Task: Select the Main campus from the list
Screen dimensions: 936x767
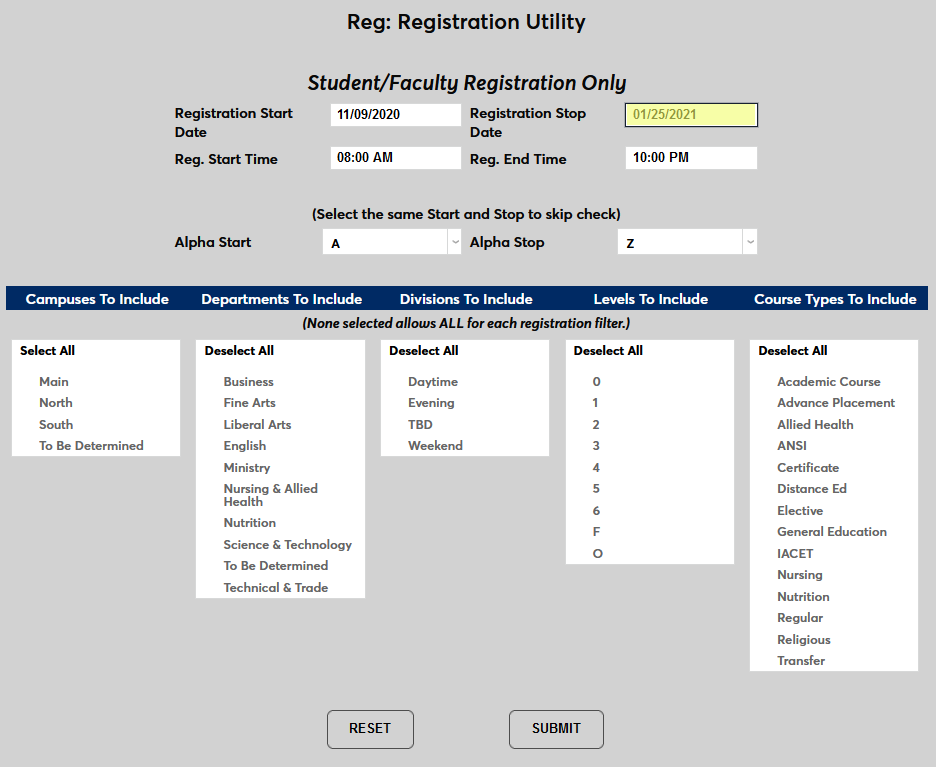Action: click(x=53, y=381)
